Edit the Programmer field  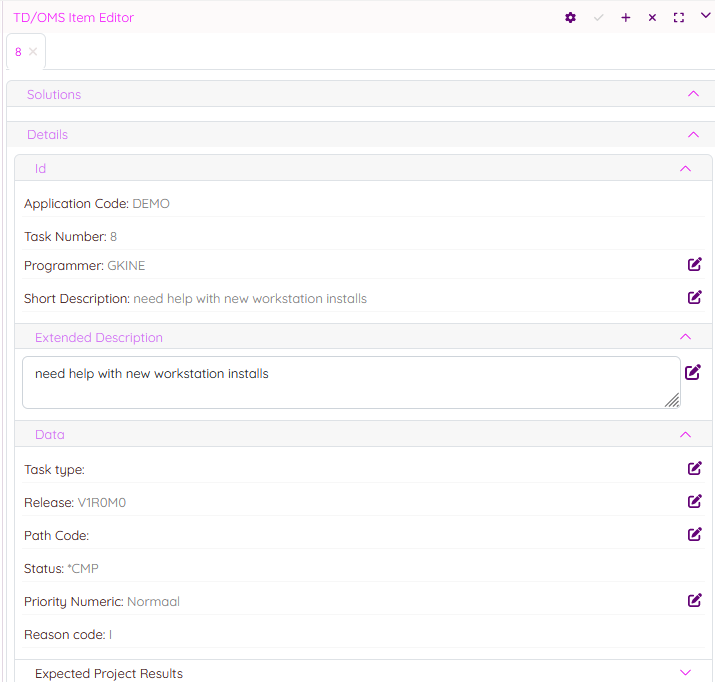coord(694,265)
